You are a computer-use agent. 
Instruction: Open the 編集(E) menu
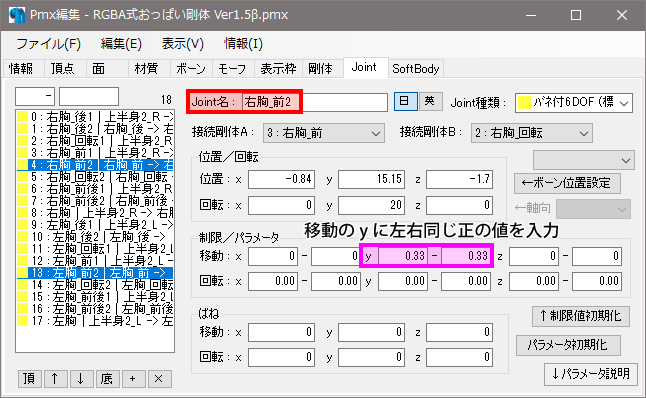point(121,44)
